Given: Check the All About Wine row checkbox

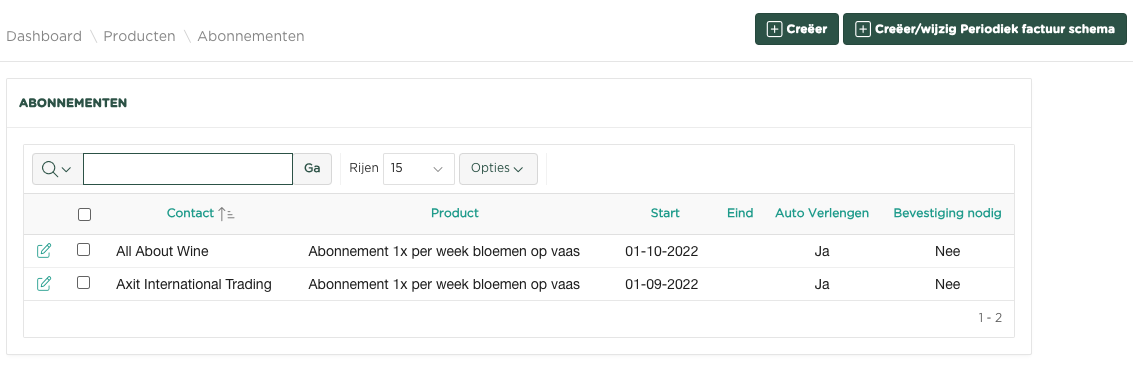Looking at the screenshot, I should tap(84, 250).
